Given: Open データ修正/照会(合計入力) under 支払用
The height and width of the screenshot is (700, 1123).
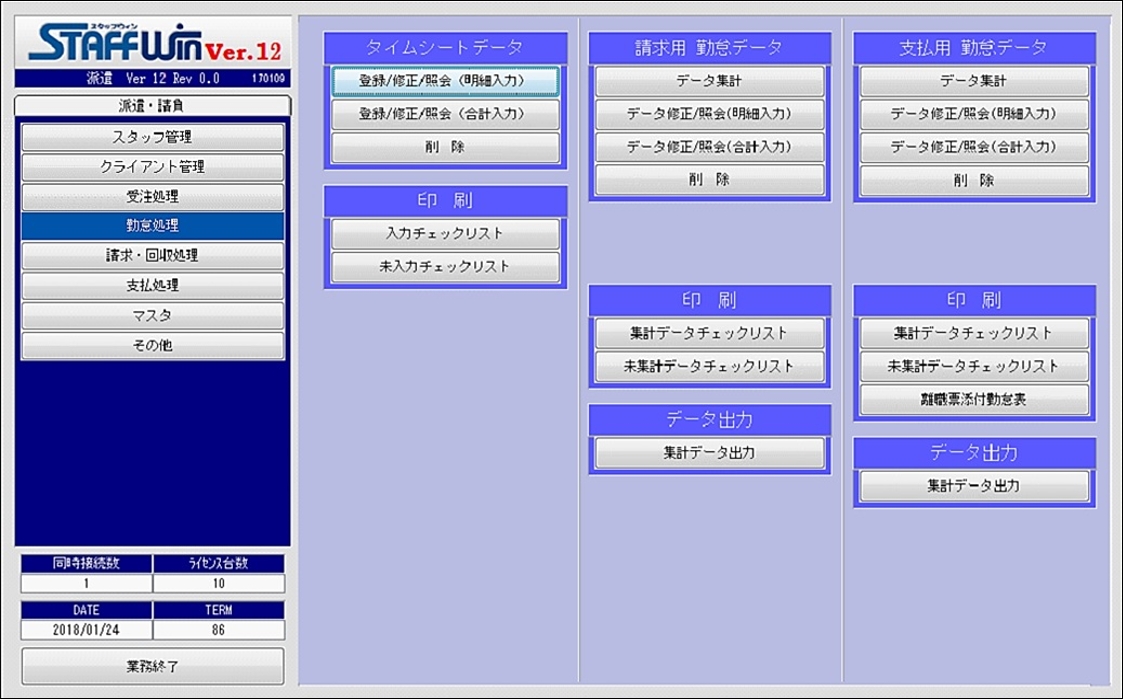Looking at the screenshot, I should click(x=975, y=148).
